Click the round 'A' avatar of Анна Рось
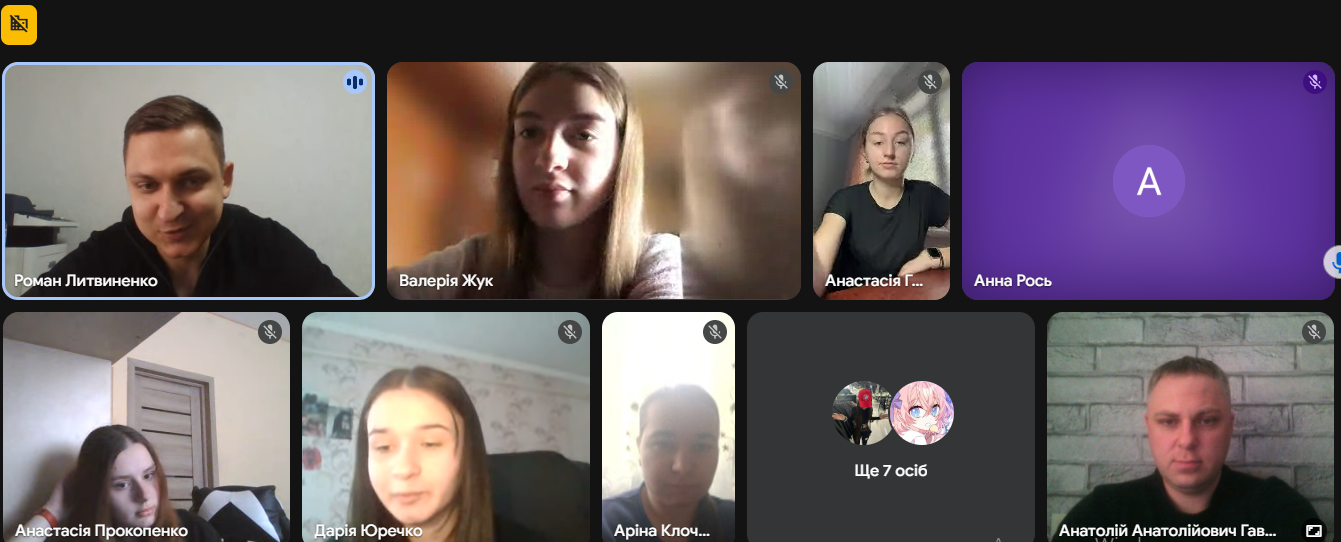The image size is (1341, 542). pos(1149,181)
